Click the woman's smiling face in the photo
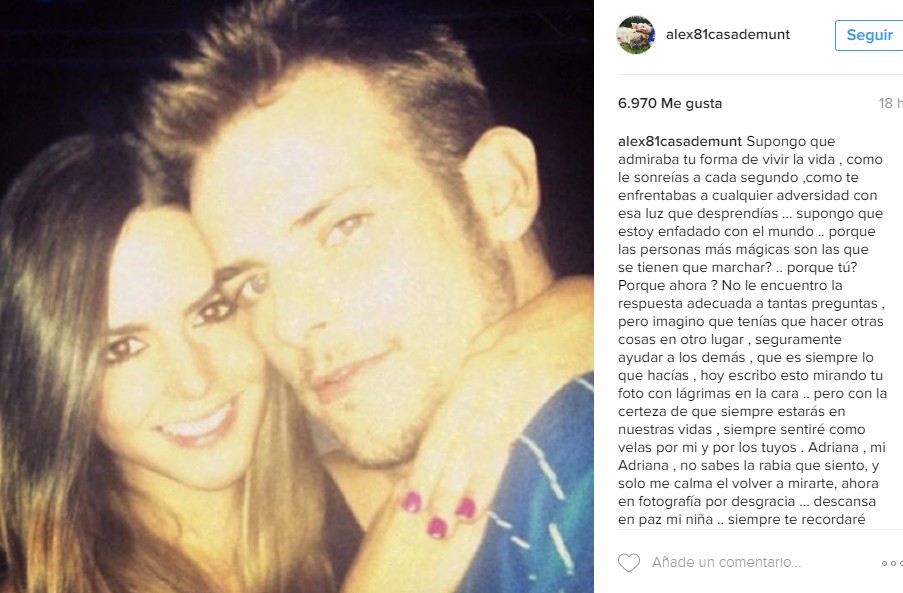Screen dimensions: 903x593 tap(173, 357)
